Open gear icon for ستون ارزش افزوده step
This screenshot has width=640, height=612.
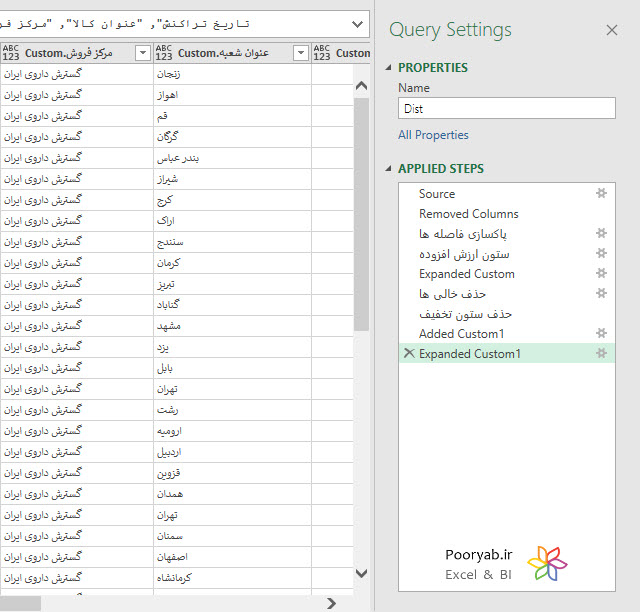tap(601, 253)
